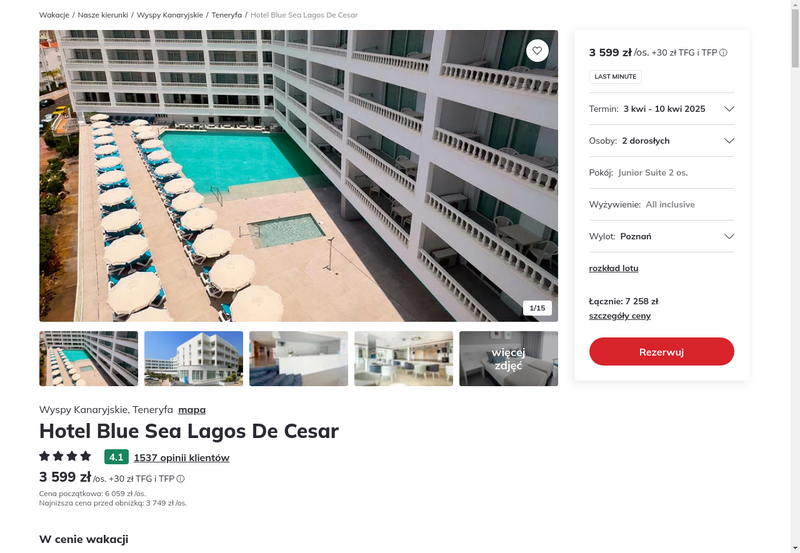Expand the Osoby travelers dropdown
This screenshot has height=553, width=800.
(x=661, y=141)
